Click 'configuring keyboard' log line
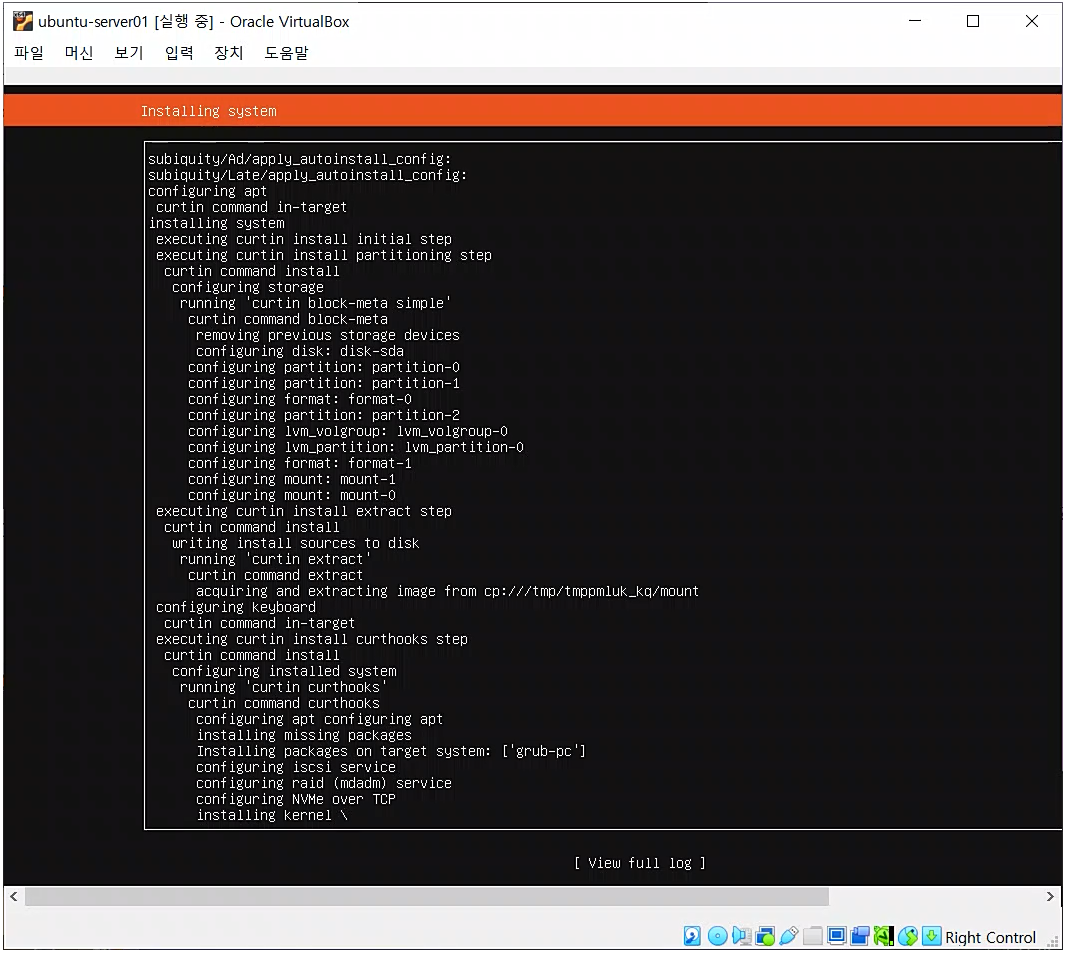Screen dimensions: 1065x953 pos(236,607)
